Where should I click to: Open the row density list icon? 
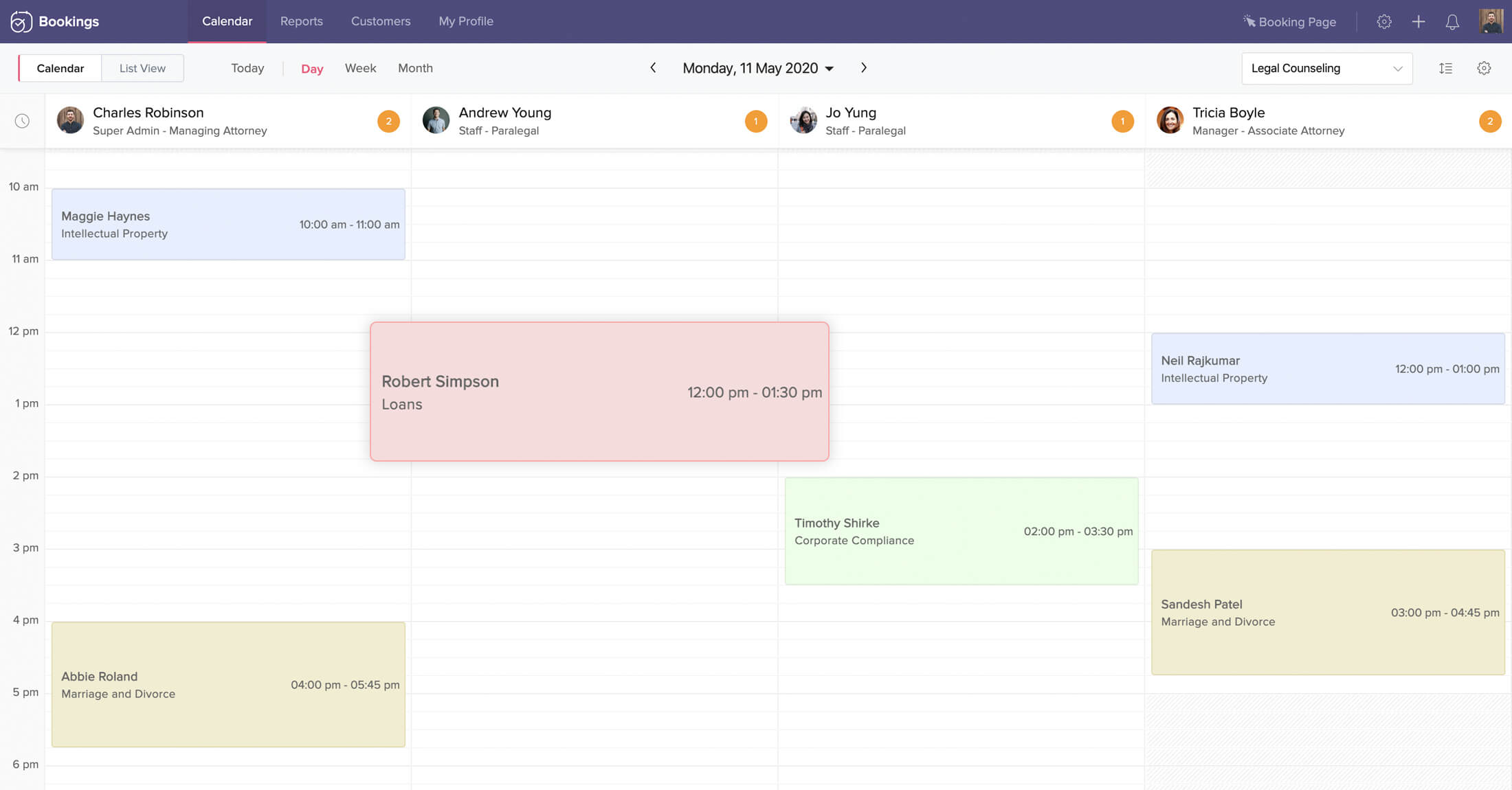click(x=1445, y=68)
